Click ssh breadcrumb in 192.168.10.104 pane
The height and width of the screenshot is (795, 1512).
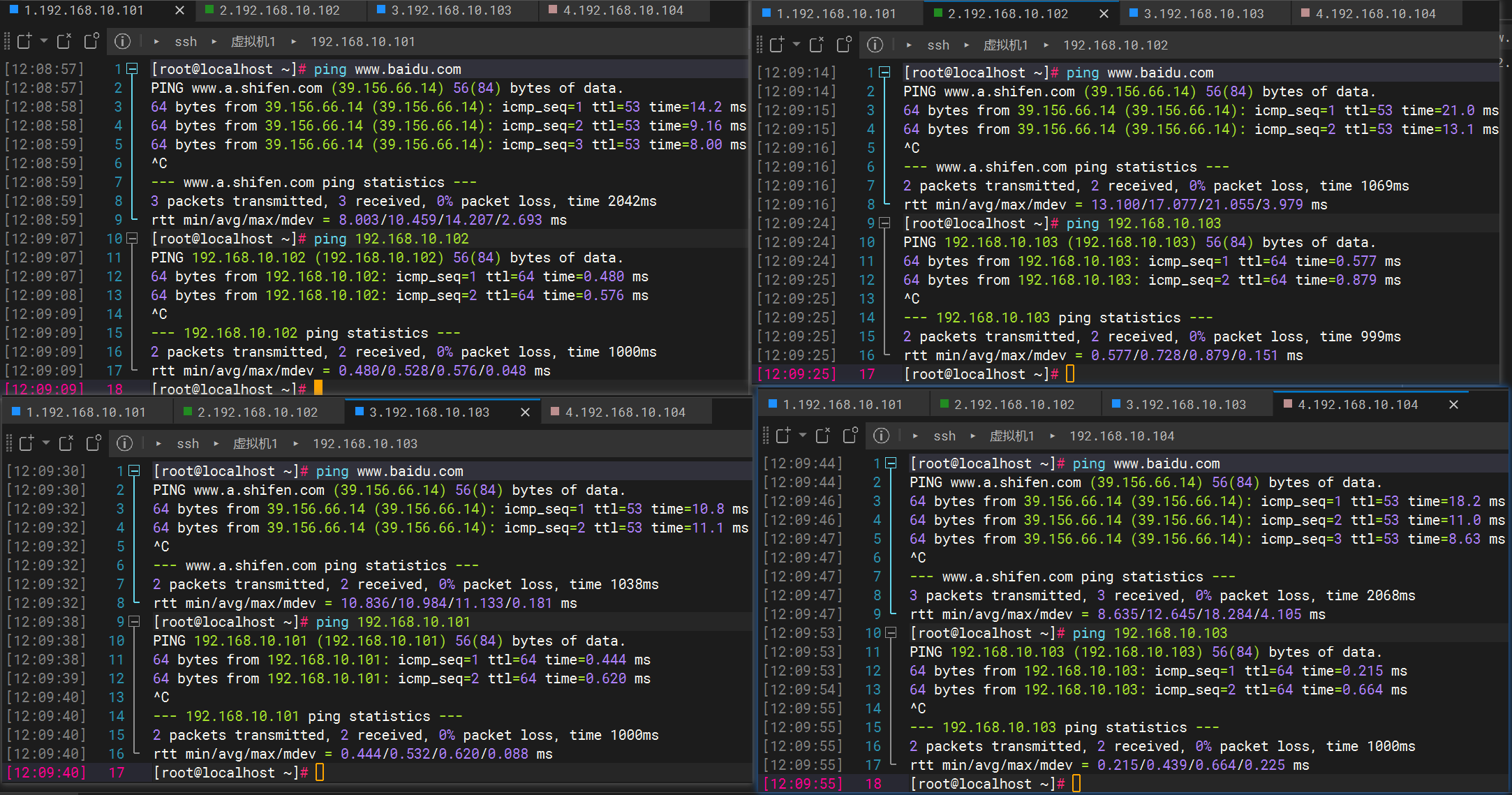click(x=944, y=436)
